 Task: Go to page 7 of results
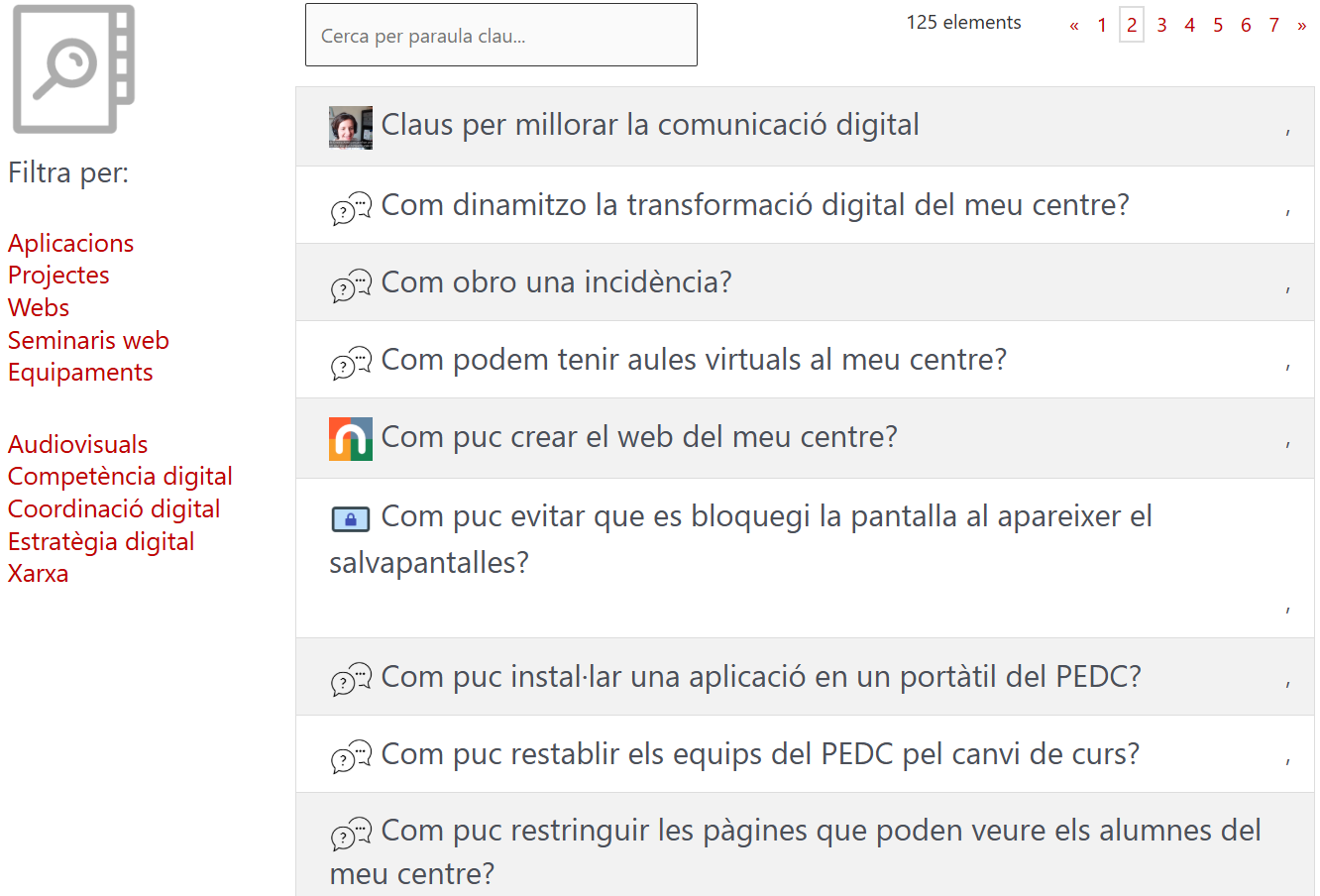pyautogui.click(x=1273, y=25)
